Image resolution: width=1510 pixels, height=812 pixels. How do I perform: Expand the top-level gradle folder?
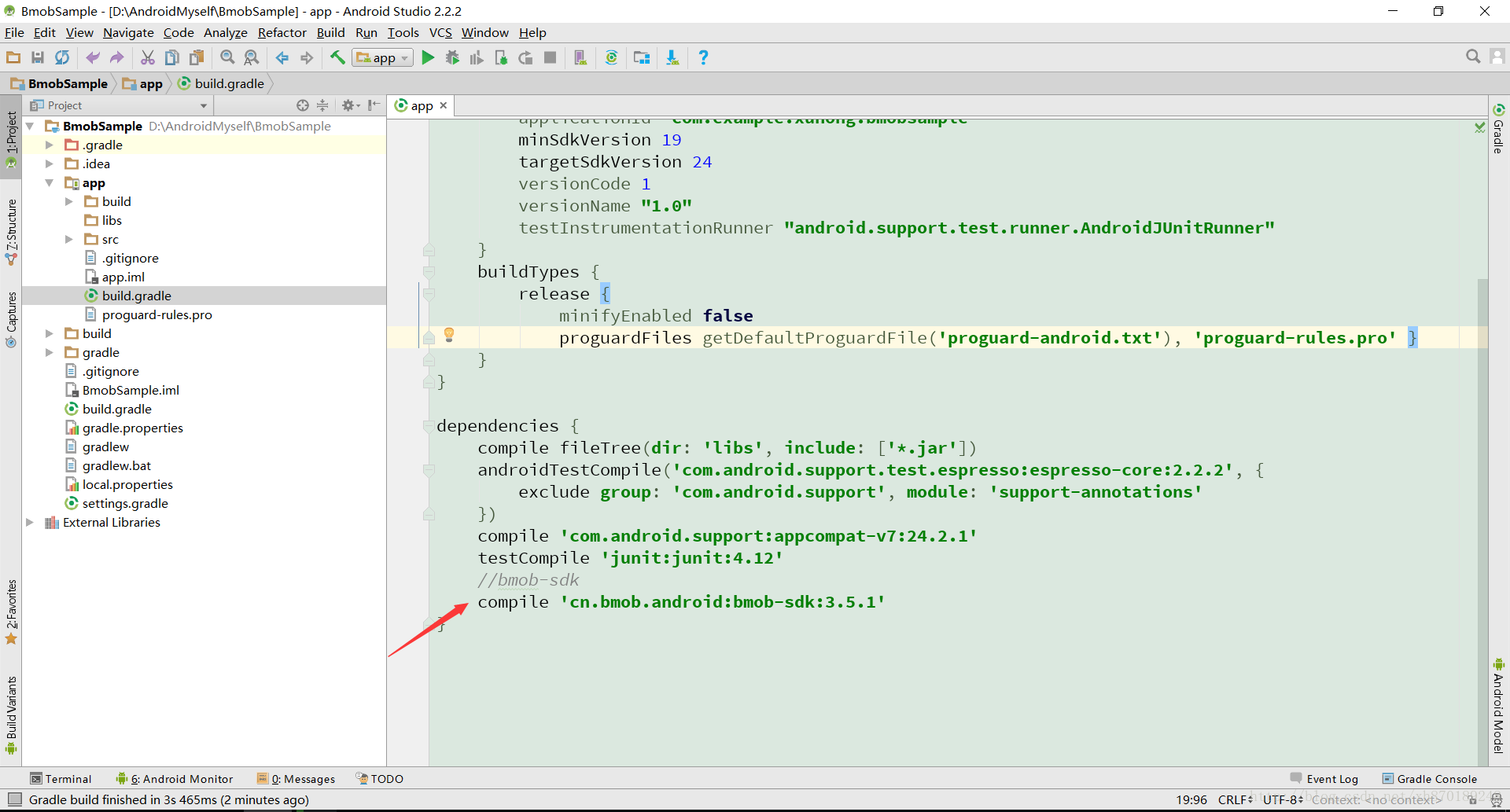pyautogui.click(x=49, y=352)
